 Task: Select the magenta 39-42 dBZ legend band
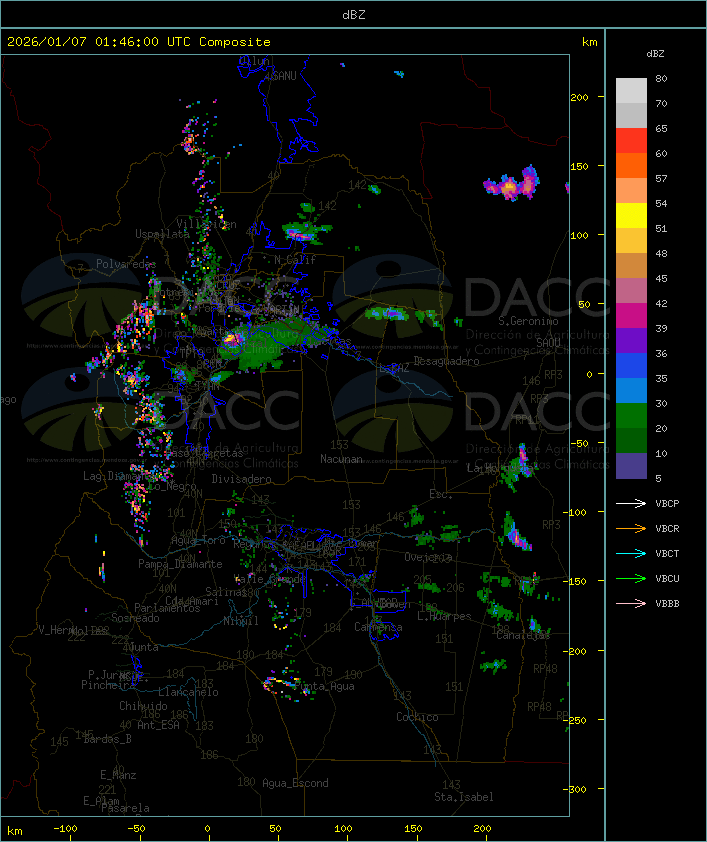coord(631,316)
